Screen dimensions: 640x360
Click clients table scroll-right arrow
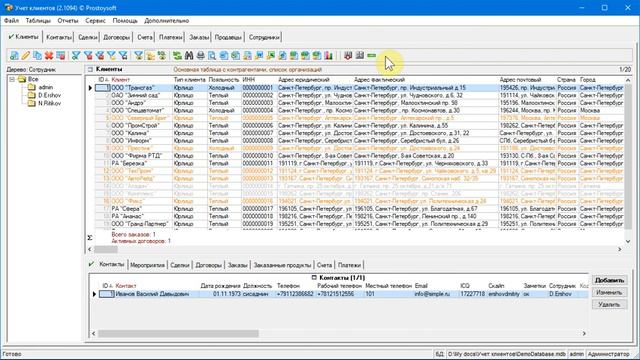[620, 249]
